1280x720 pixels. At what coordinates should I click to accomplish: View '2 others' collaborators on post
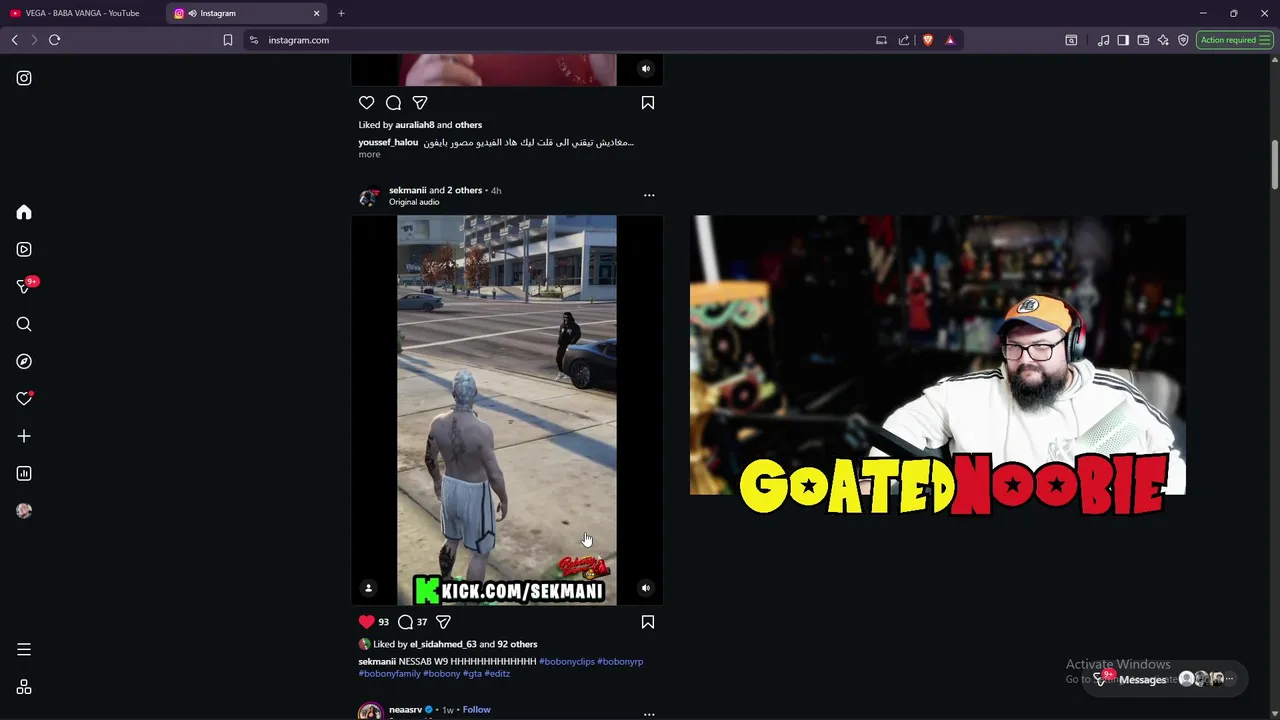click(465, 190)
